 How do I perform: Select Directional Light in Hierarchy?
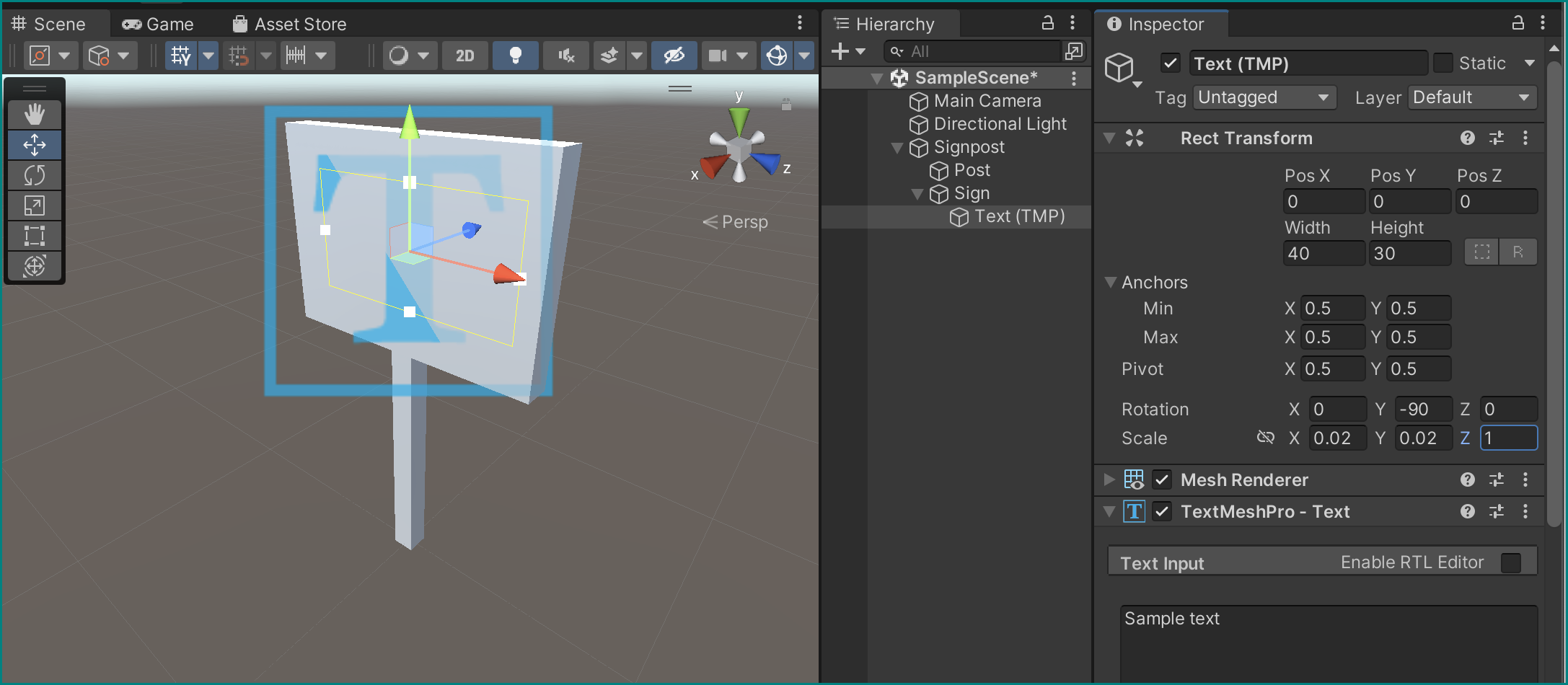[1000, 124]
